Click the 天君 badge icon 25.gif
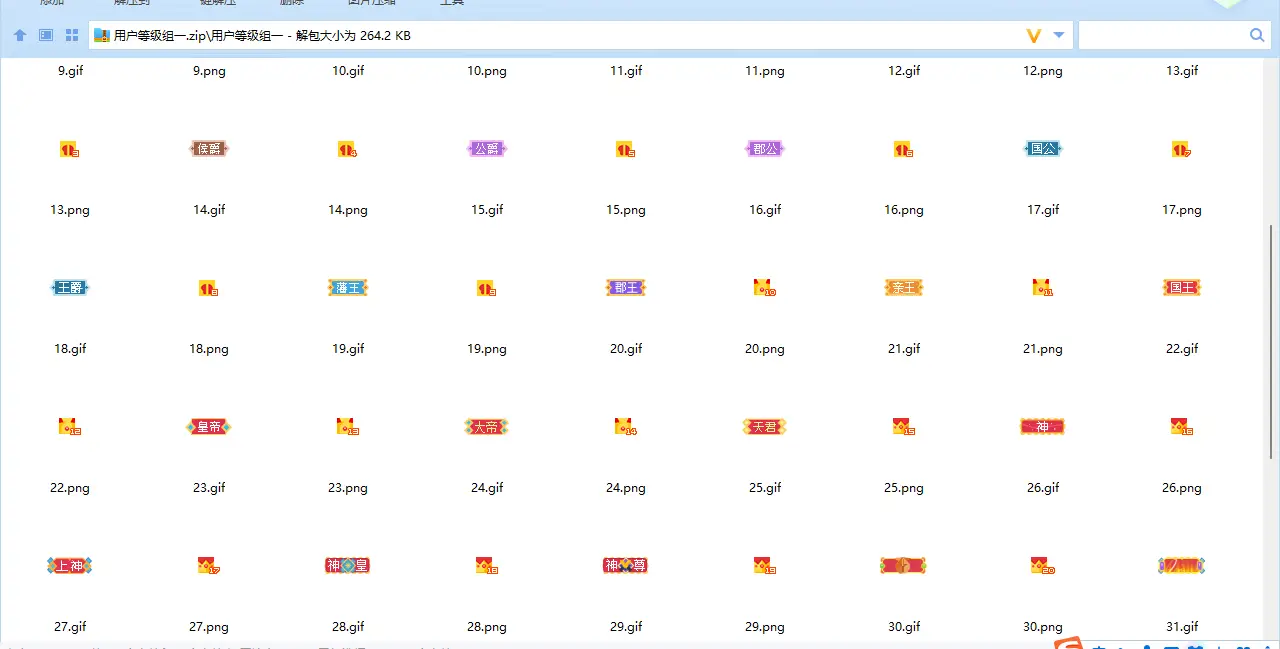 (765, 427)
